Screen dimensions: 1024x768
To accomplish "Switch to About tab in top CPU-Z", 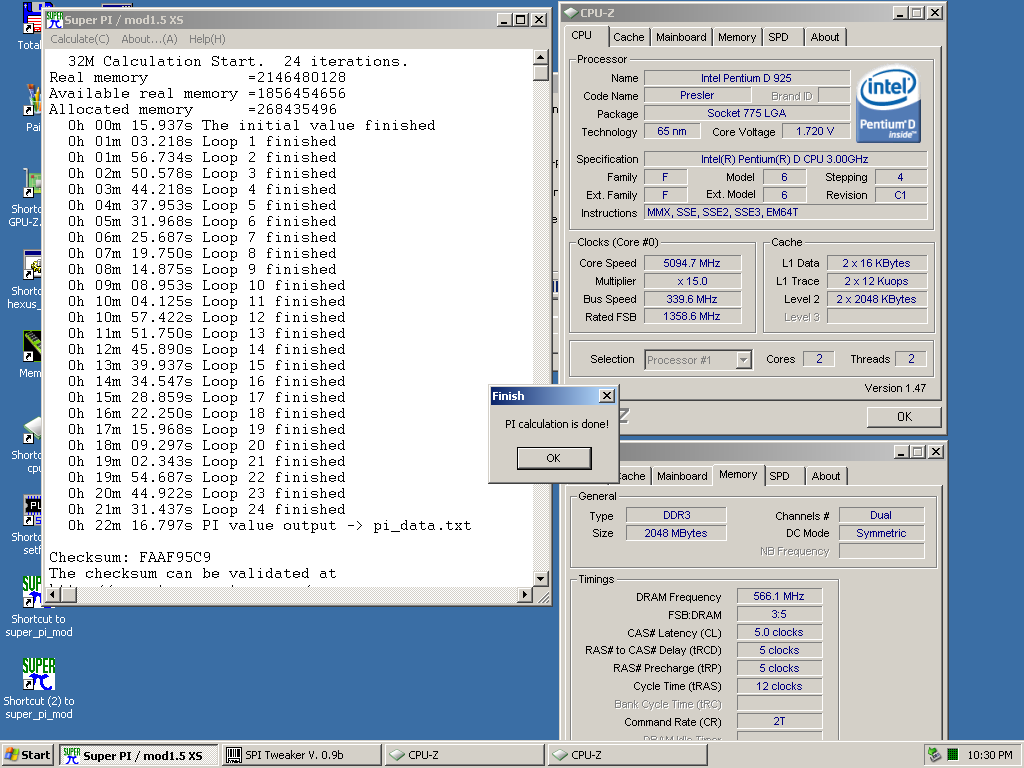I will click(825, 37).
